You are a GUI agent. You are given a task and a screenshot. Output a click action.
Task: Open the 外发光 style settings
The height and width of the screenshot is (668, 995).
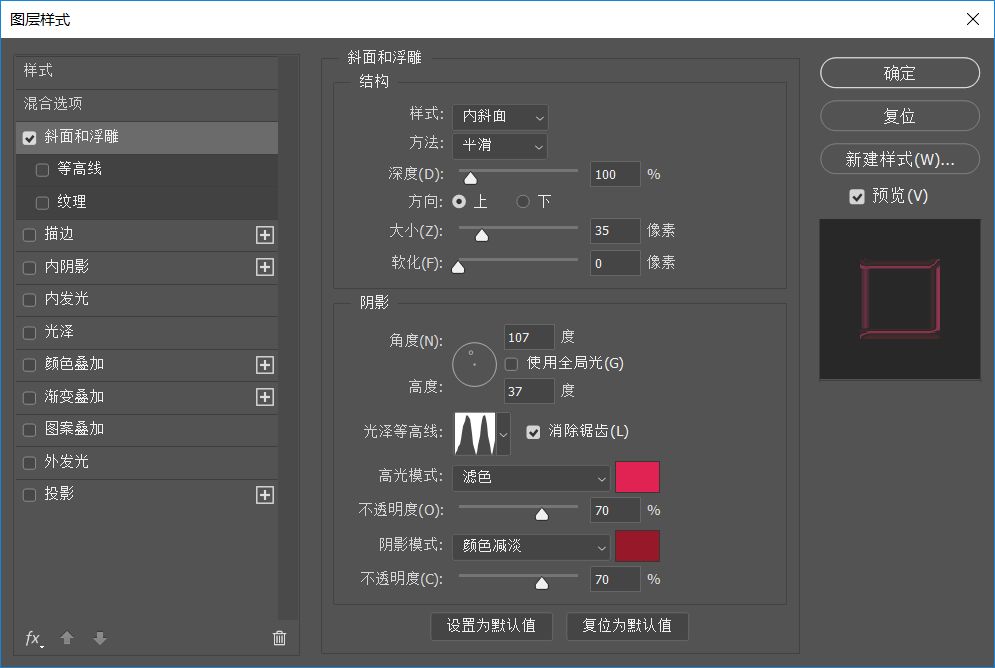(x=67, y=462)
